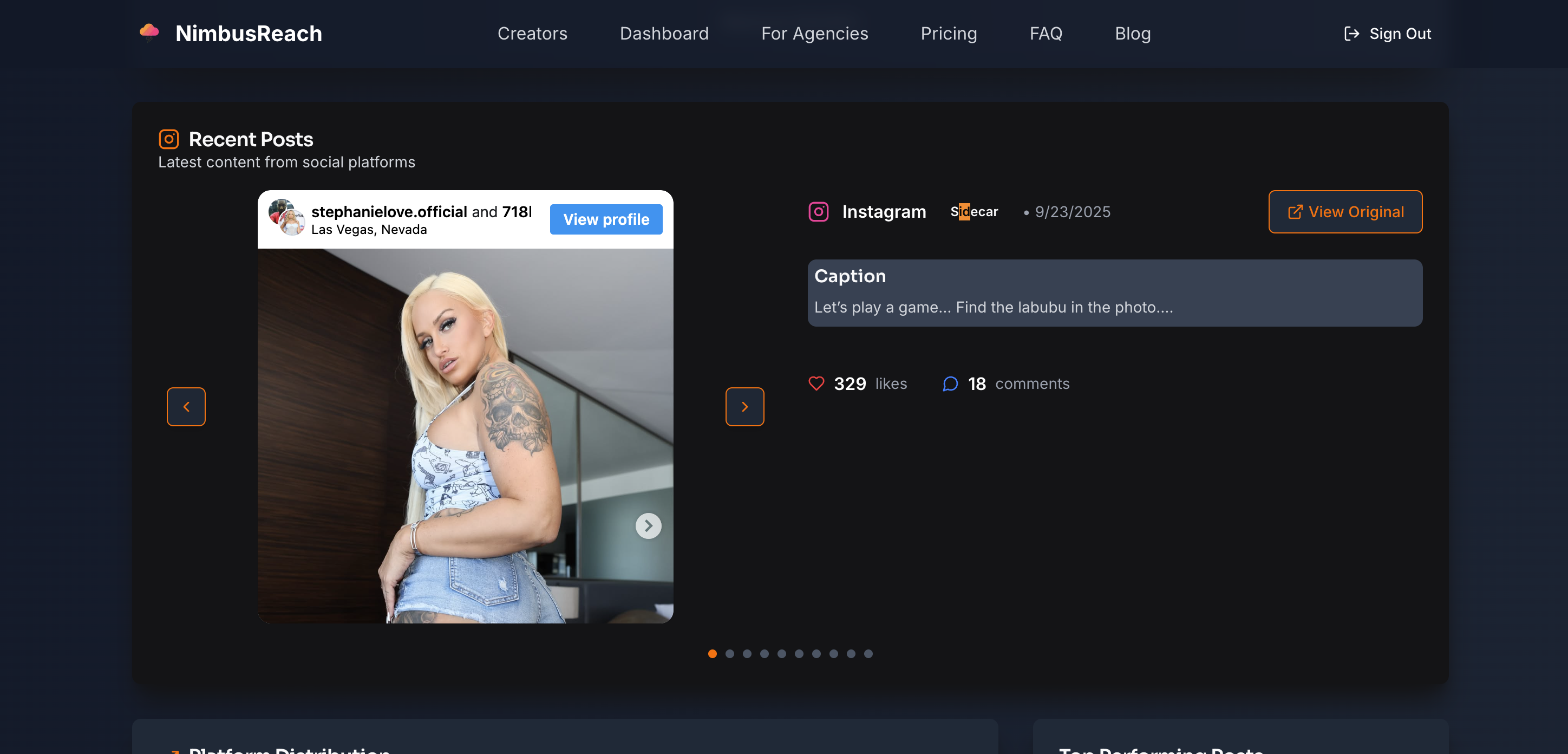
Task: Select the first orange carousel indicator dot
Action: pyautogui.click(x=712, y=653)
